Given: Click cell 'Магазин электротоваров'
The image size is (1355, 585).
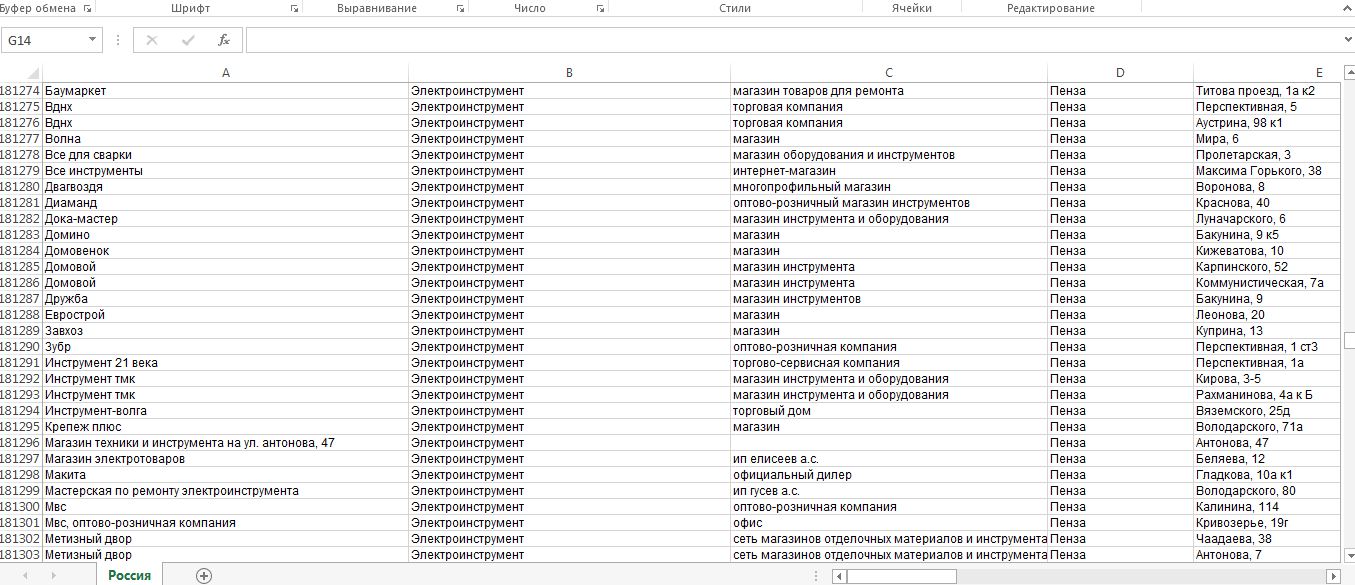Looking at the screenshot, I should [x=225, y=459].
